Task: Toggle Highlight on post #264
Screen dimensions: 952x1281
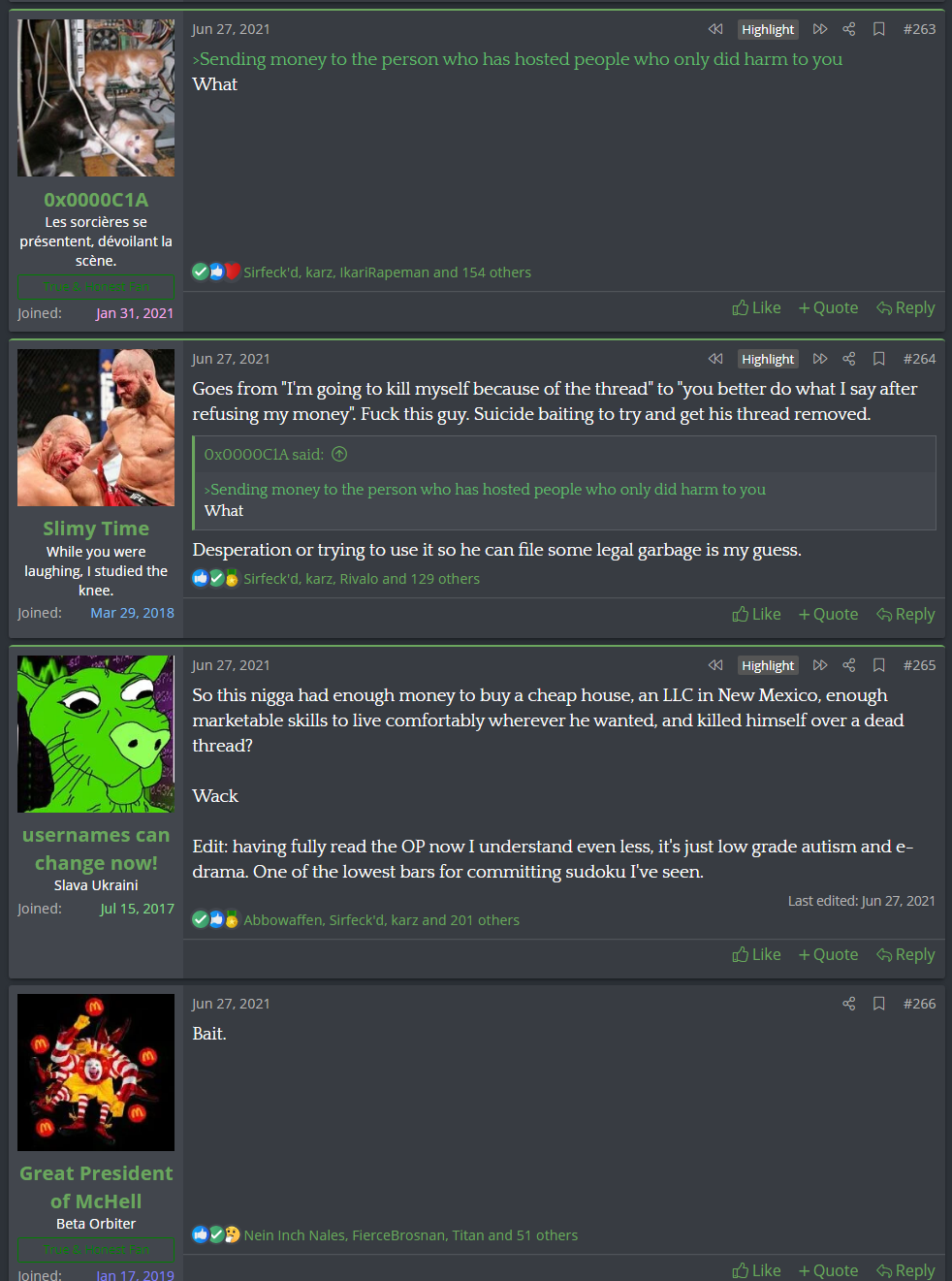Action: 768,359
